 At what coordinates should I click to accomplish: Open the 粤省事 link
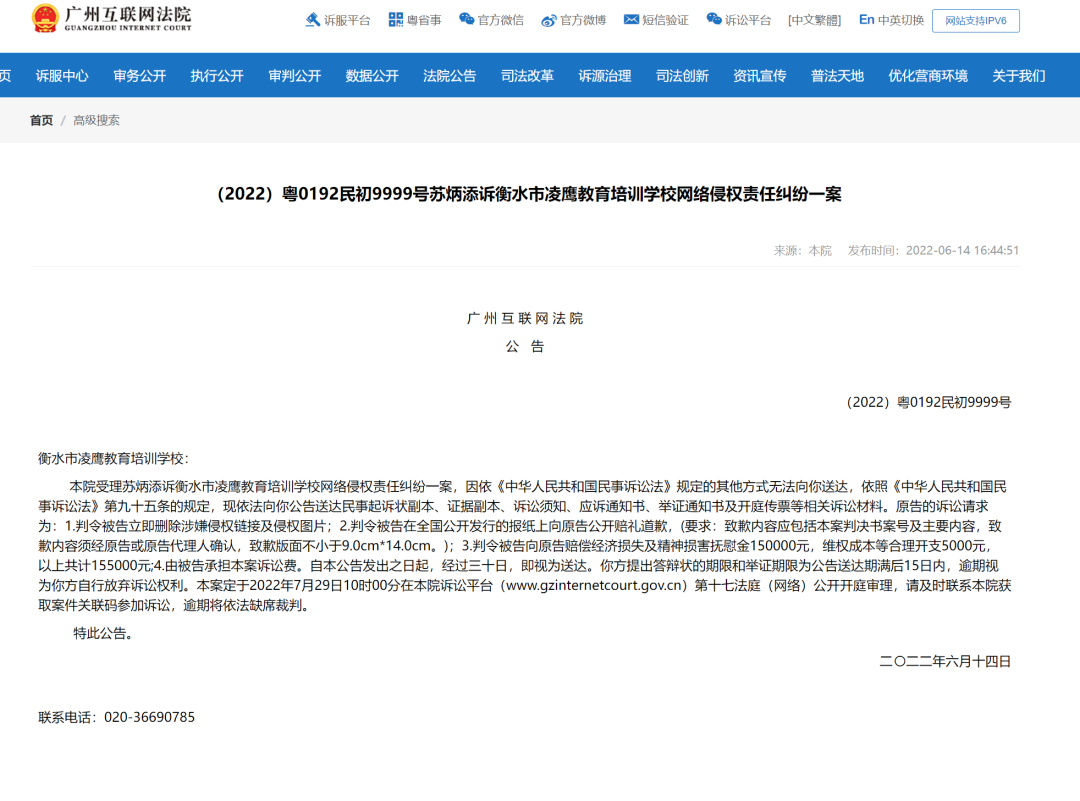pyautogui.click(x=424, y=21)
